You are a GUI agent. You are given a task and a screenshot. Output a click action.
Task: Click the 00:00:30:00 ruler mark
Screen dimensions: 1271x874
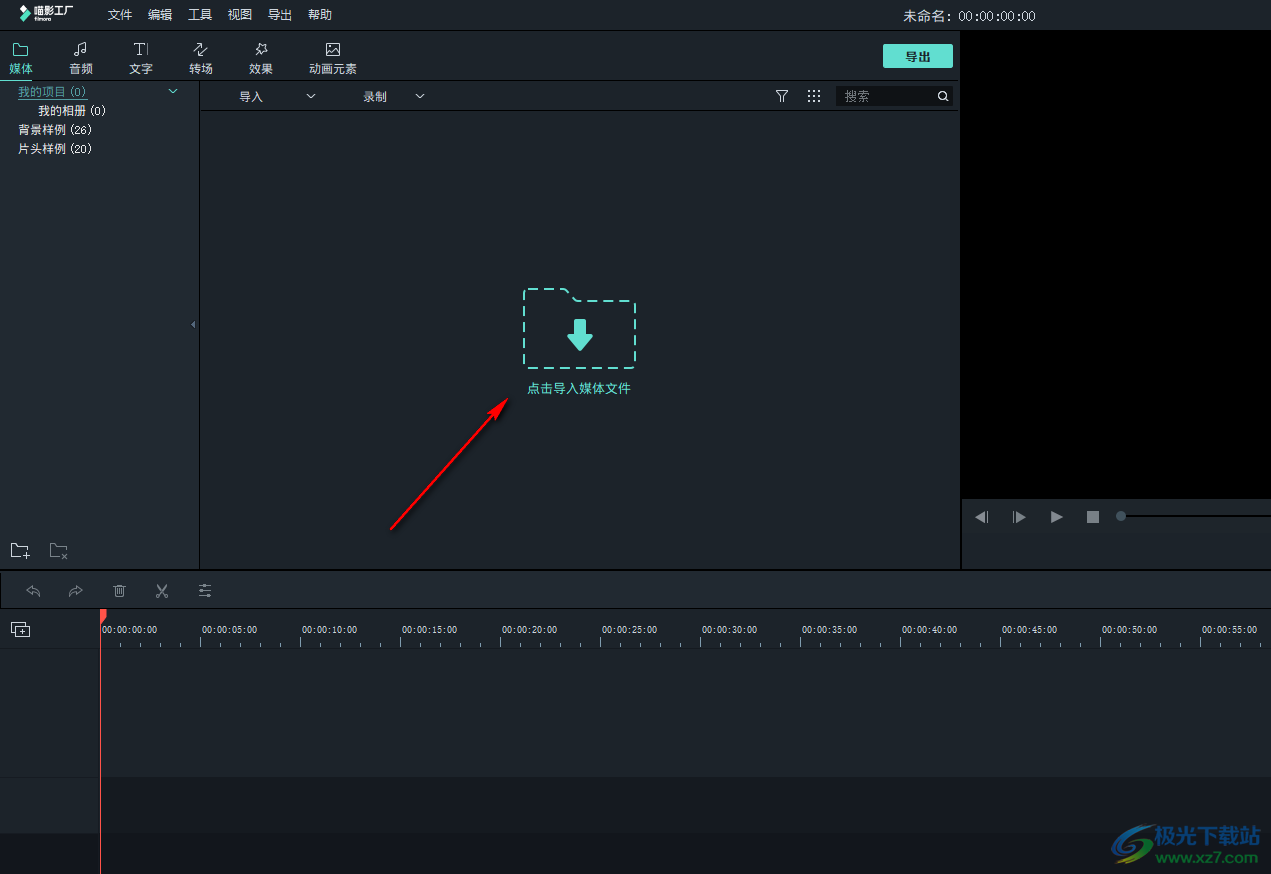click(729, 630)
